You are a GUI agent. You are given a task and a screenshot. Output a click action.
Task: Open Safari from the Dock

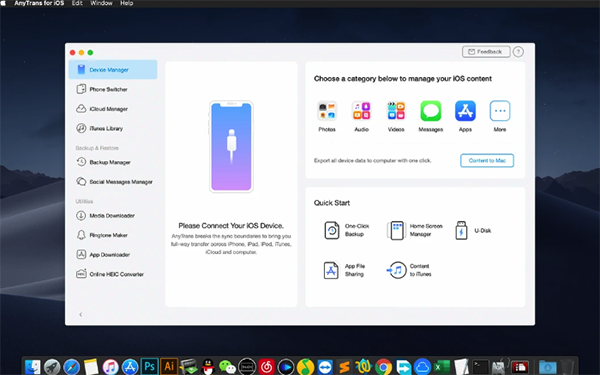[72, 367]
